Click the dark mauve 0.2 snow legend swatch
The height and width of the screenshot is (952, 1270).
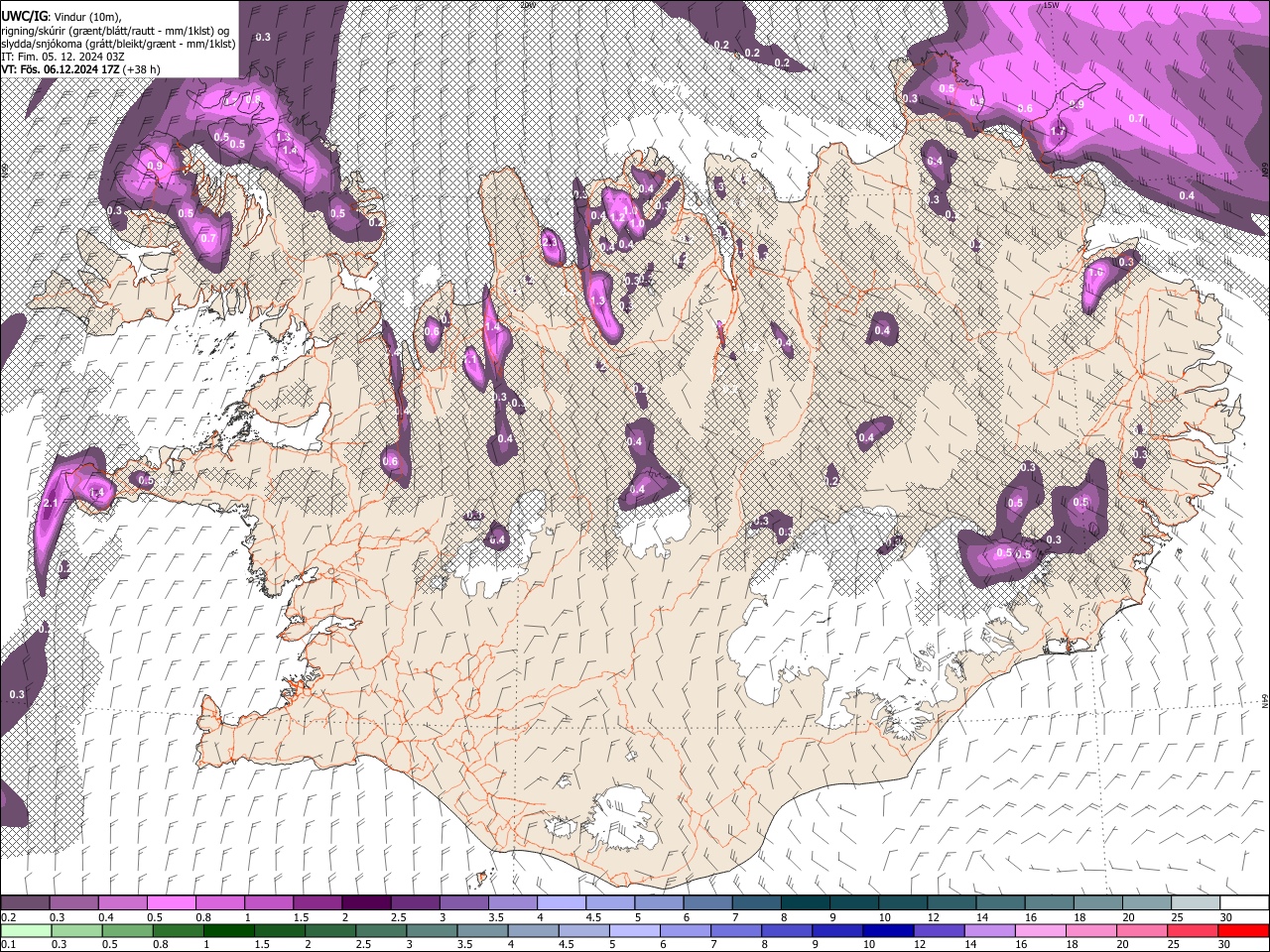point(25,903)
